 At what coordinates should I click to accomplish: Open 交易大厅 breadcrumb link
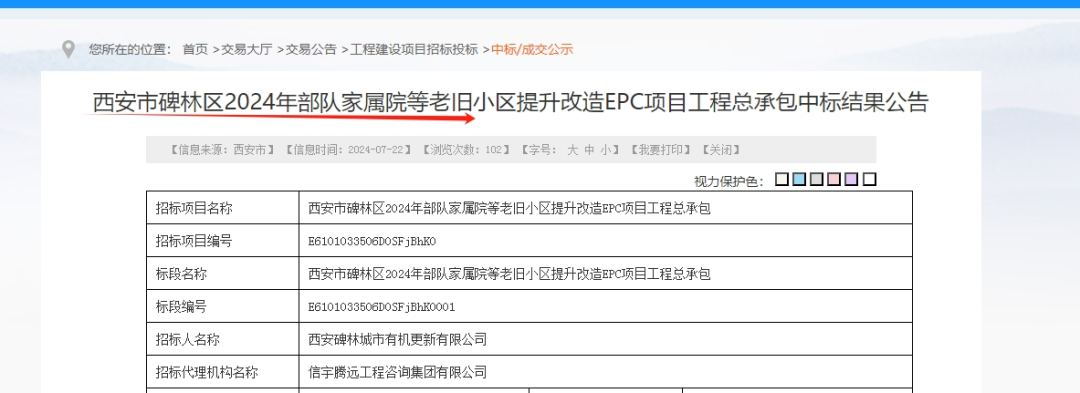(x=247, y=50)
